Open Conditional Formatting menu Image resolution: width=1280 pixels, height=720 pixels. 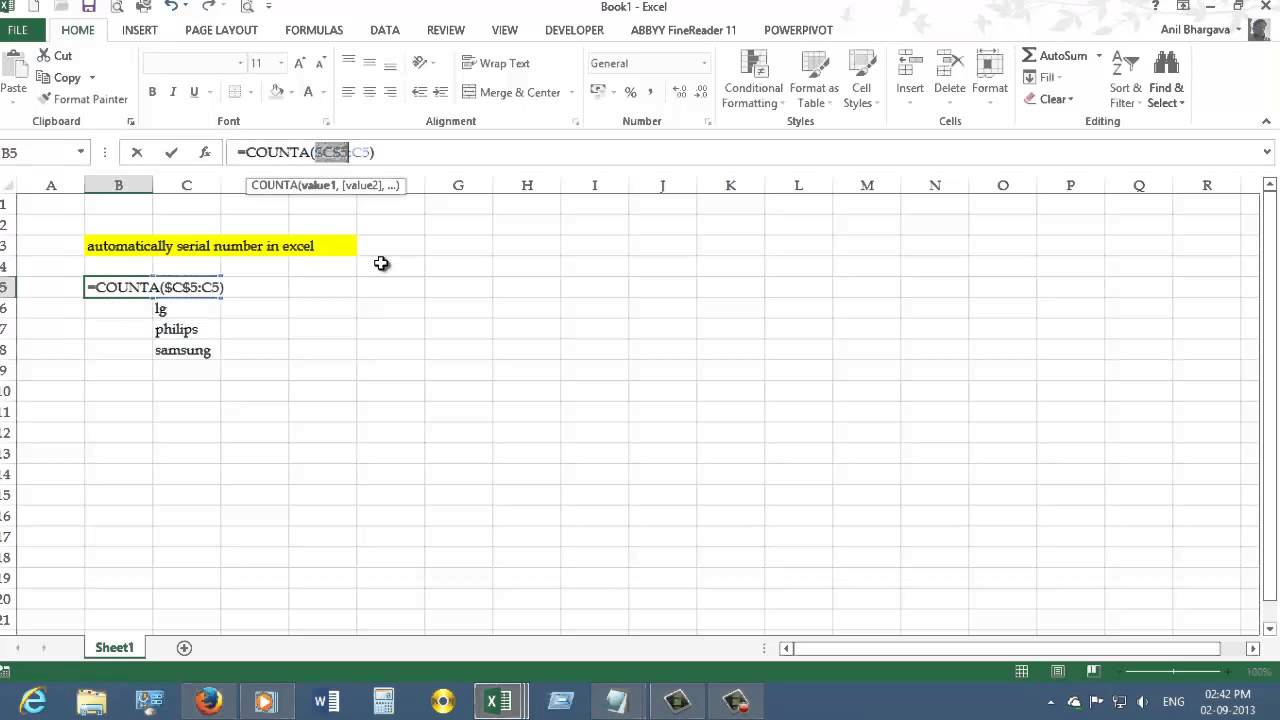click(x=753, y=78)
